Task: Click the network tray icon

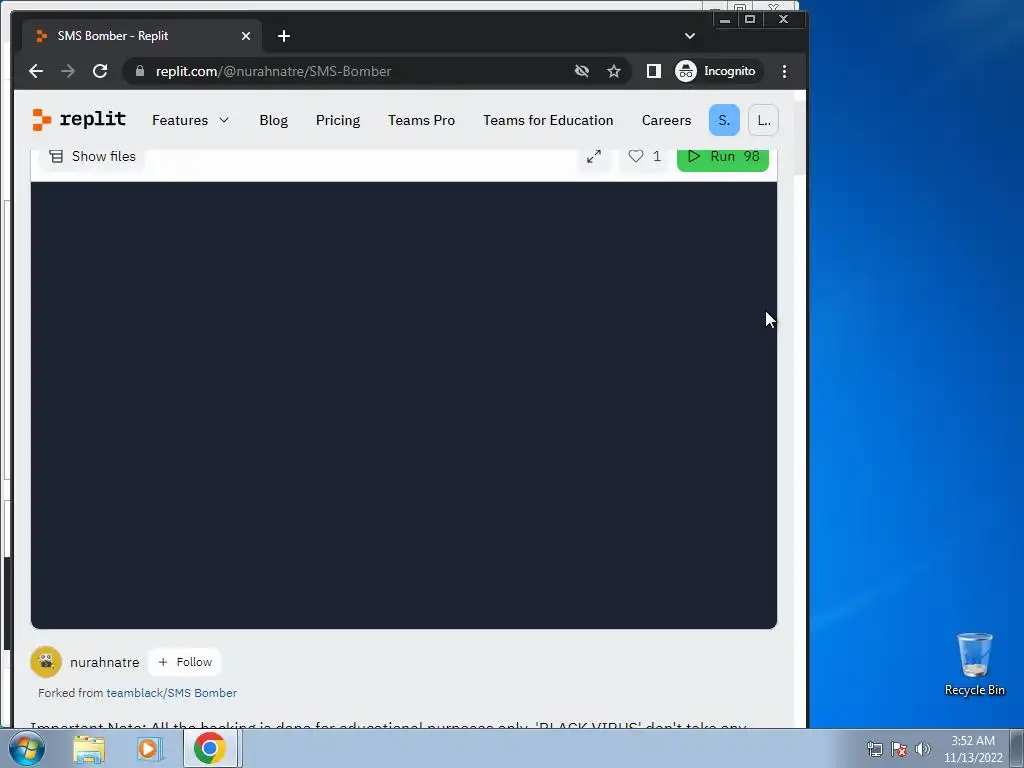Action: point(874,749)
